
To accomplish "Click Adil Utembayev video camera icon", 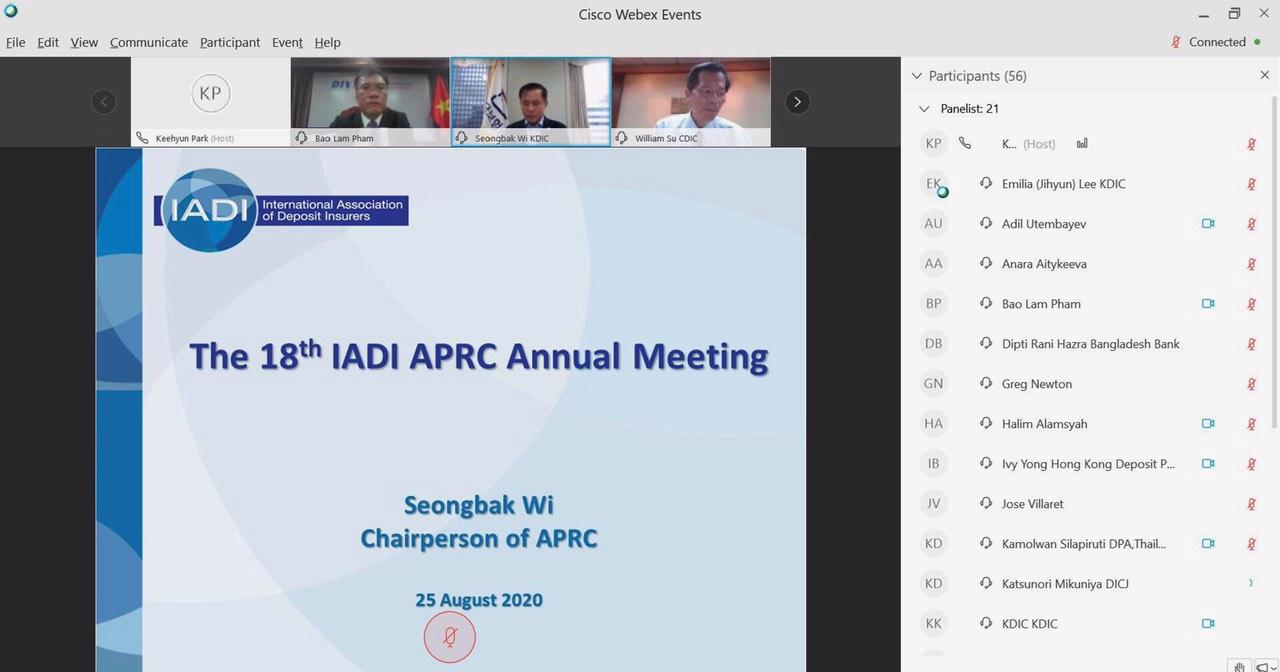I will pyautogui.click(x=1208, y=224).
